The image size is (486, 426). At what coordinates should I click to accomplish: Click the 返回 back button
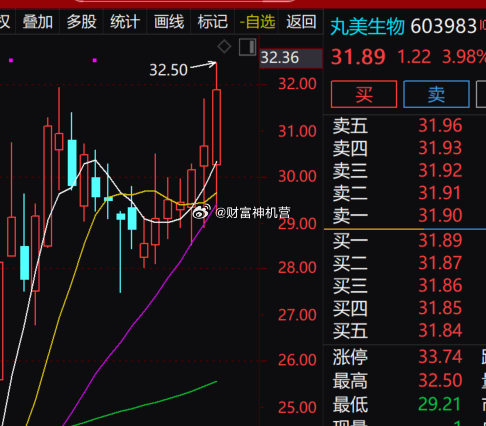pyautogui.click(x=301, y=22)
